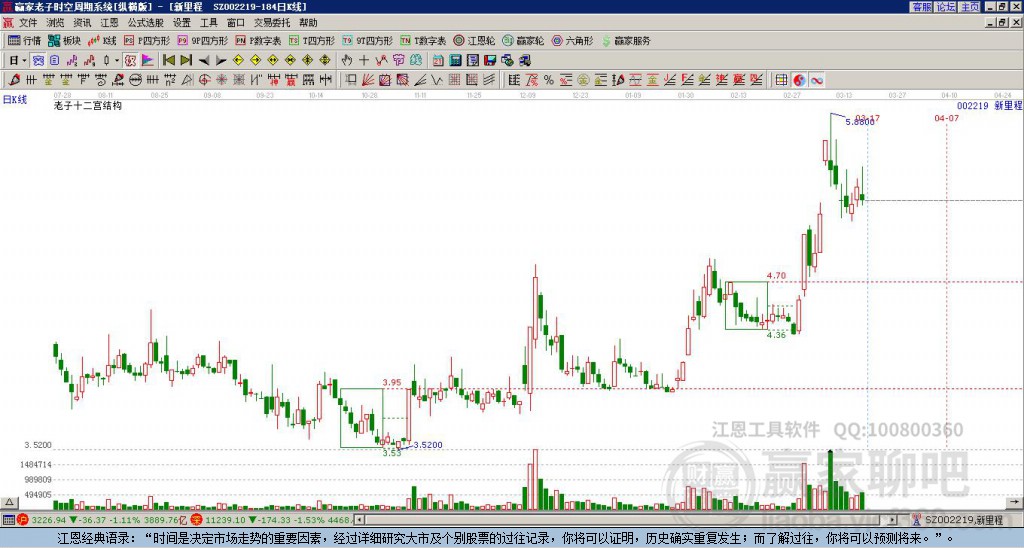The height and width of the screenshot is (548, 1024).
Task: Open the 交易委托 menu
Action: pyautogui.click(x=272, y=22)
